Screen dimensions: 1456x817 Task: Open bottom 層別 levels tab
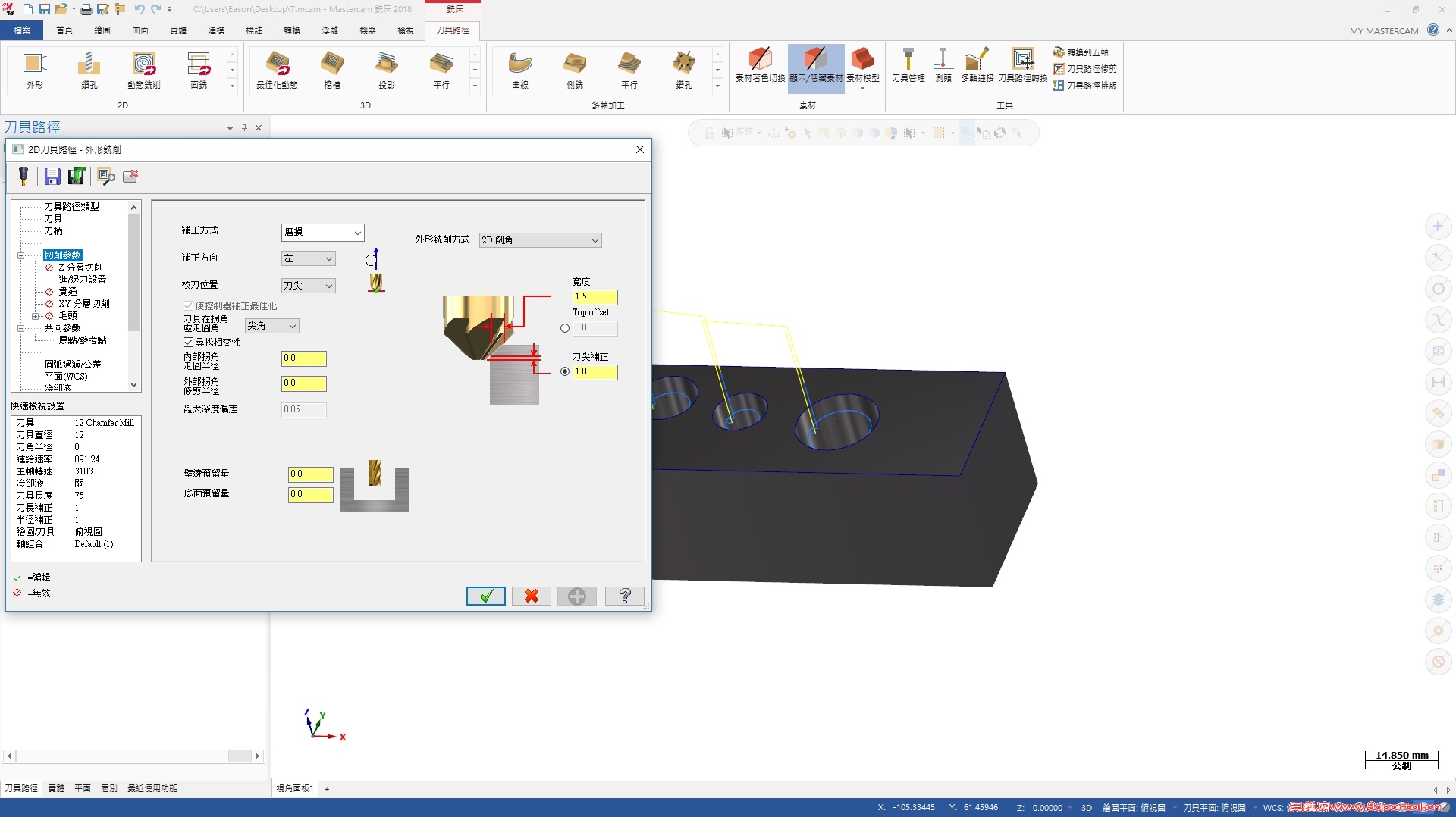tap(109, 788)
